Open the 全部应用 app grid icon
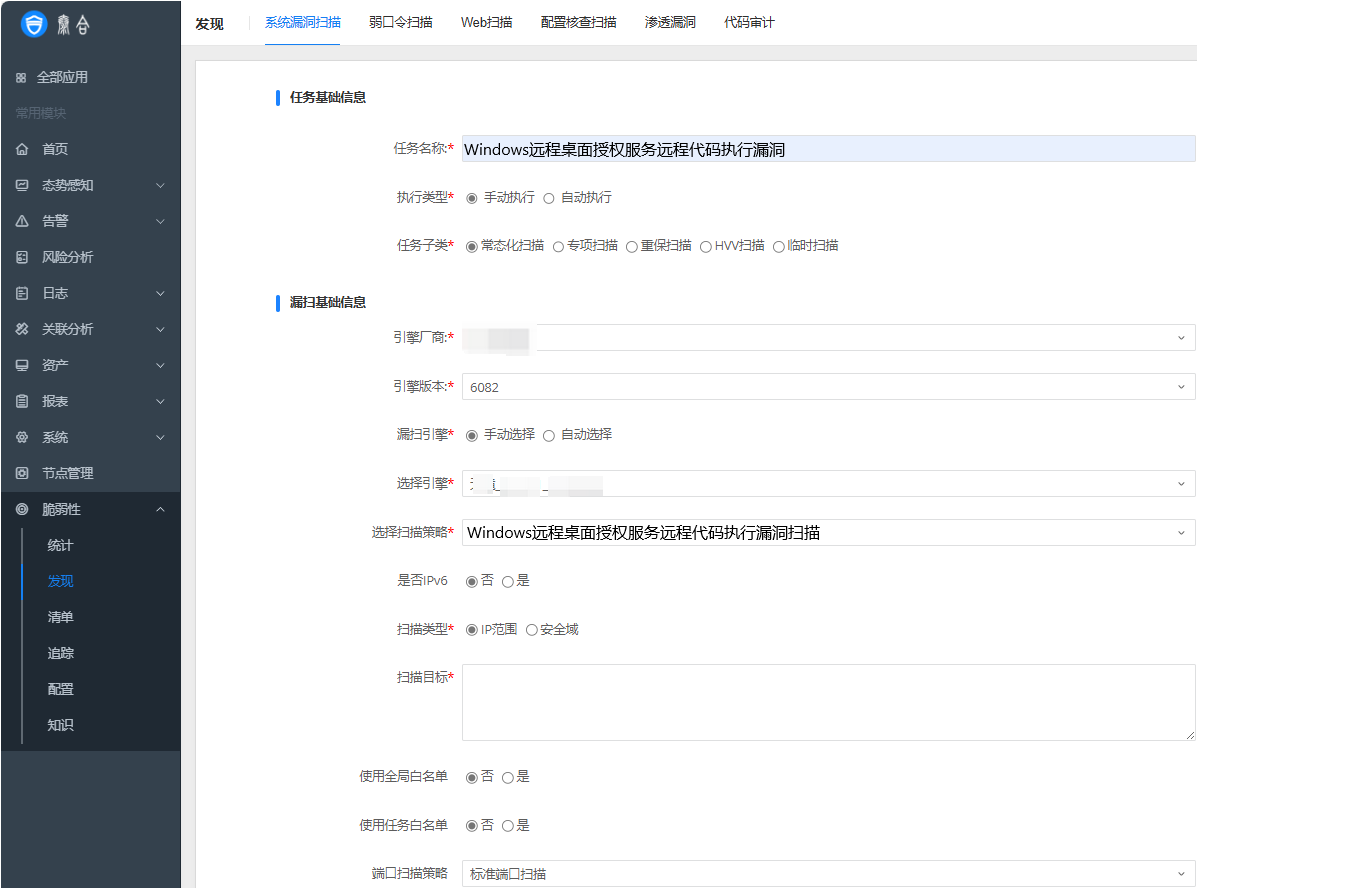 (x=20, y=76)
